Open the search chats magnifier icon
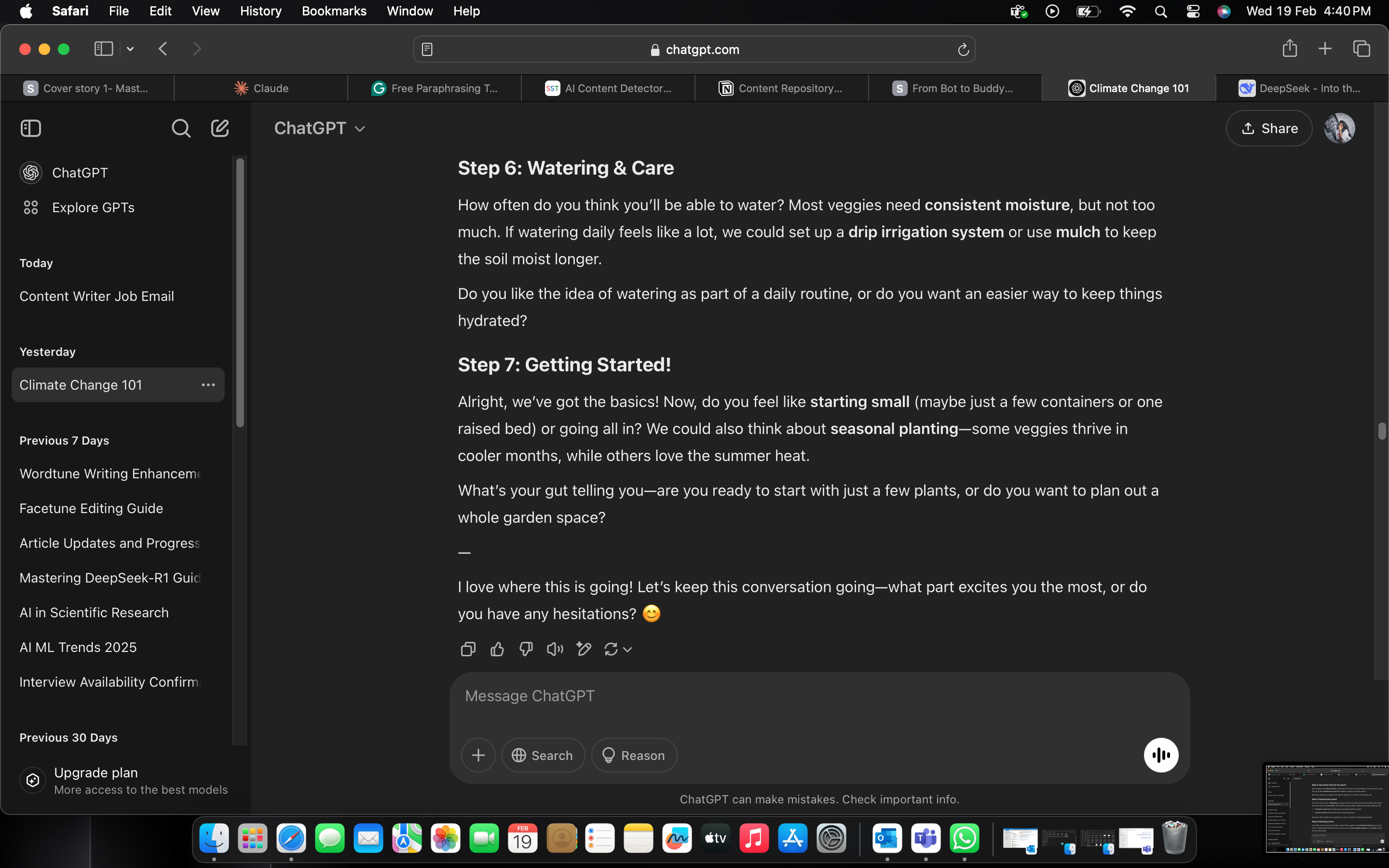Image resolution: width=1389 pixels, height=868 pixels. click(x=181, y=128)
